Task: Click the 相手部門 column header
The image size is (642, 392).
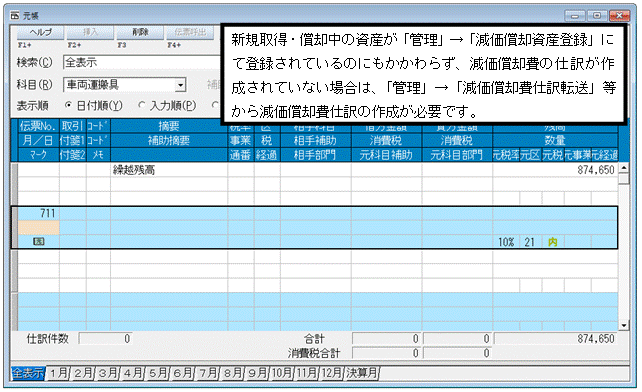Action: point(315,155)
